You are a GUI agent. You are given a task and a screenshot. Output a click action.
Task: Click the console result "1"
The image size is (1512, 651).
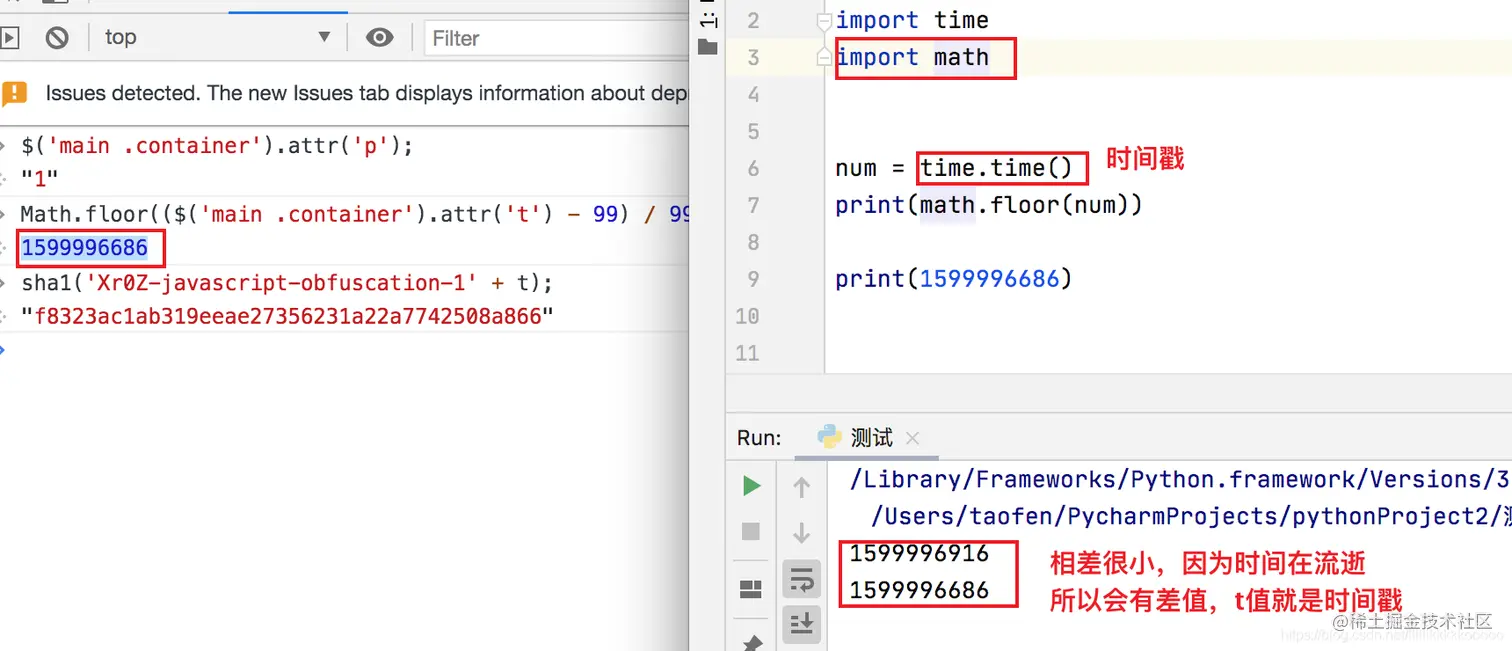tap(40, 180)
